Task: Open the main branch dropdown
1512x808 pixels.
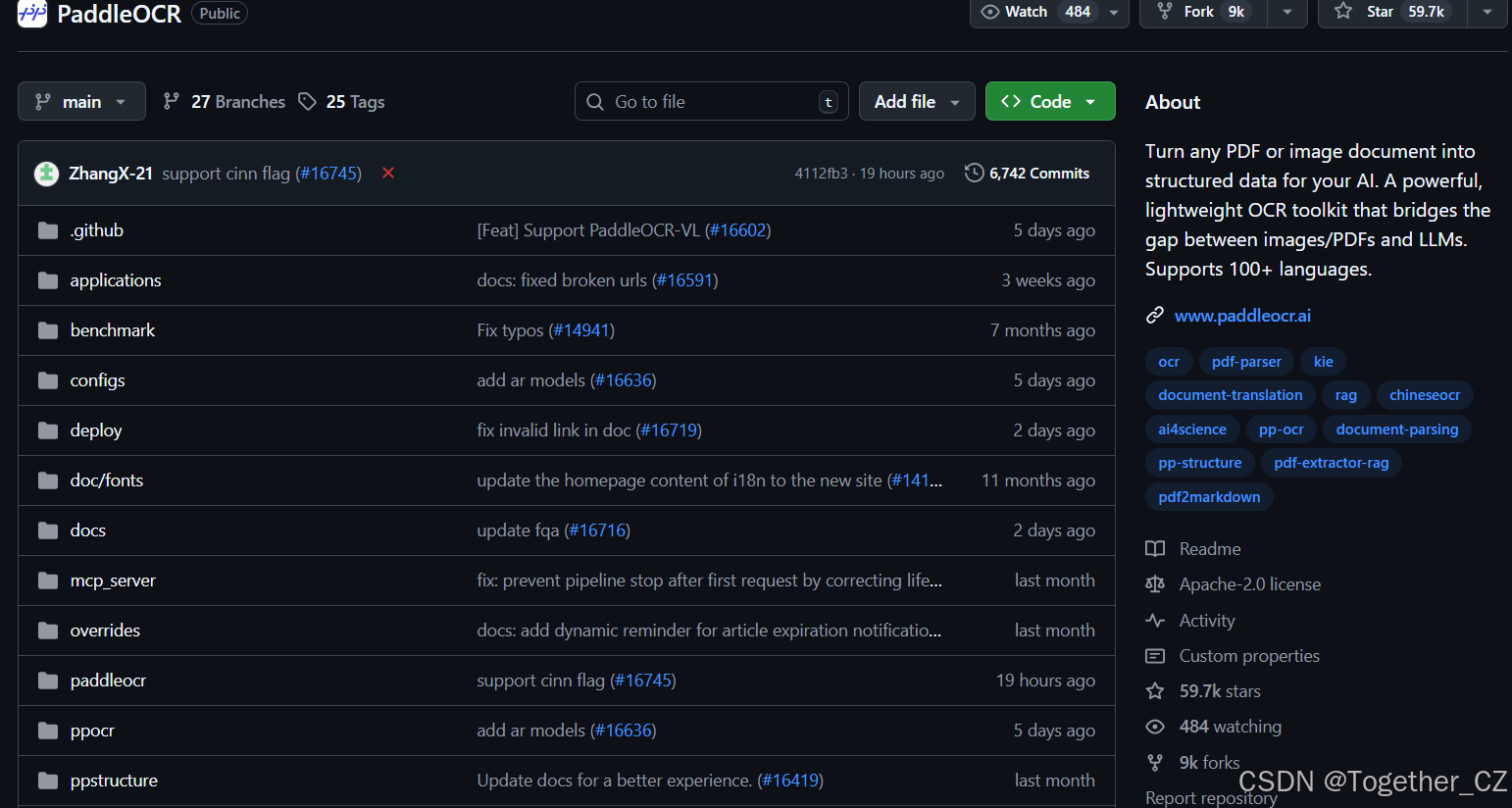Action: [81, 101]
